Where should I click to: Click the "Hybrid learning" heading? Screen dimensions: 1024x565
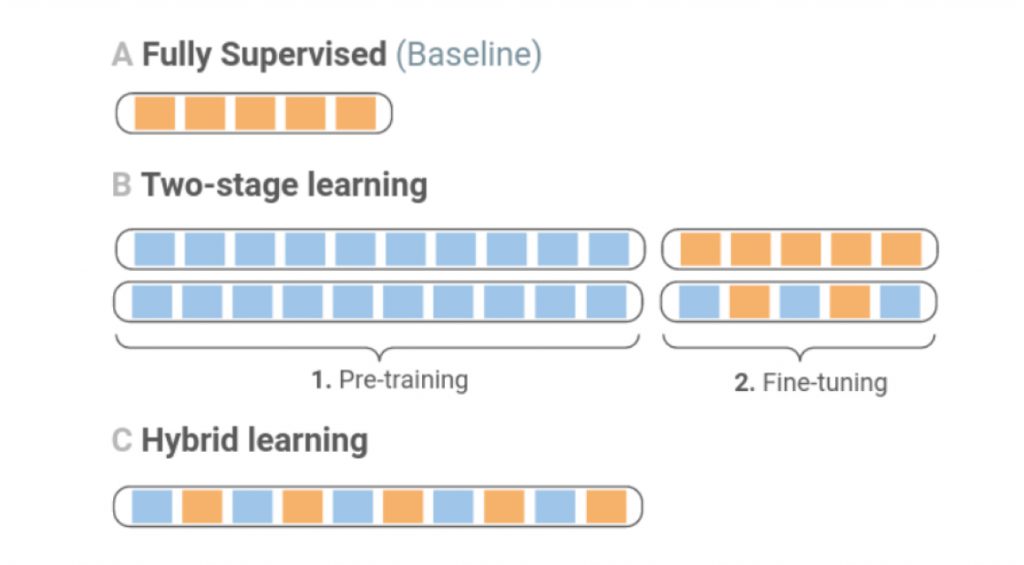point(254,440)
